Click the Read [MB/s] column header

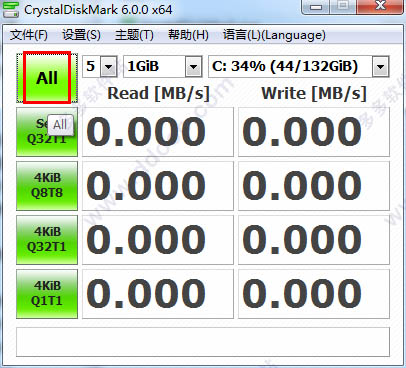(158, 93)
